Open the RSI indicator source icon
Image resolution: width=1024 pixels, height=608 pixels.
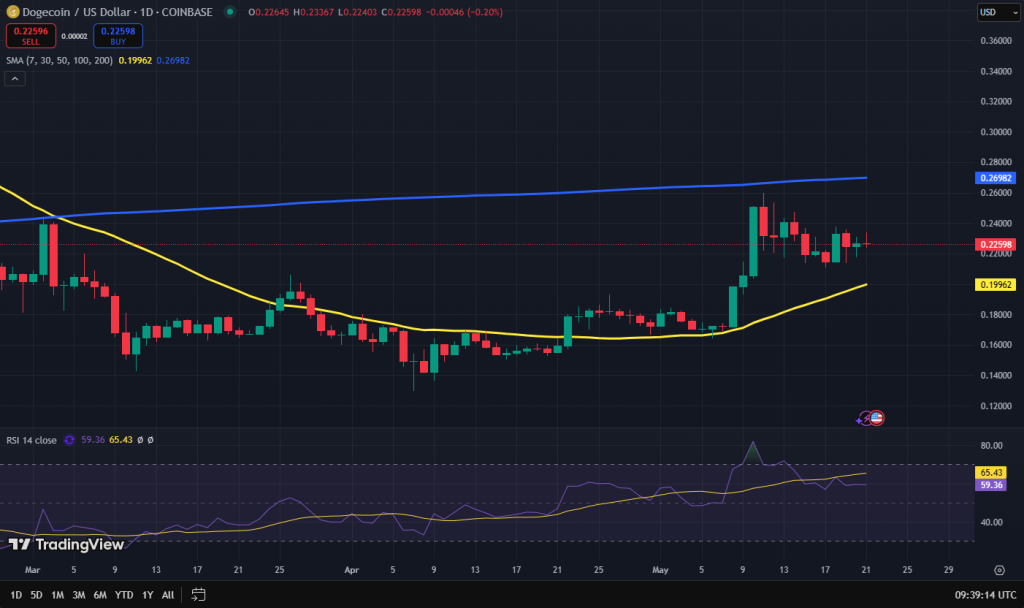(69, 440)
